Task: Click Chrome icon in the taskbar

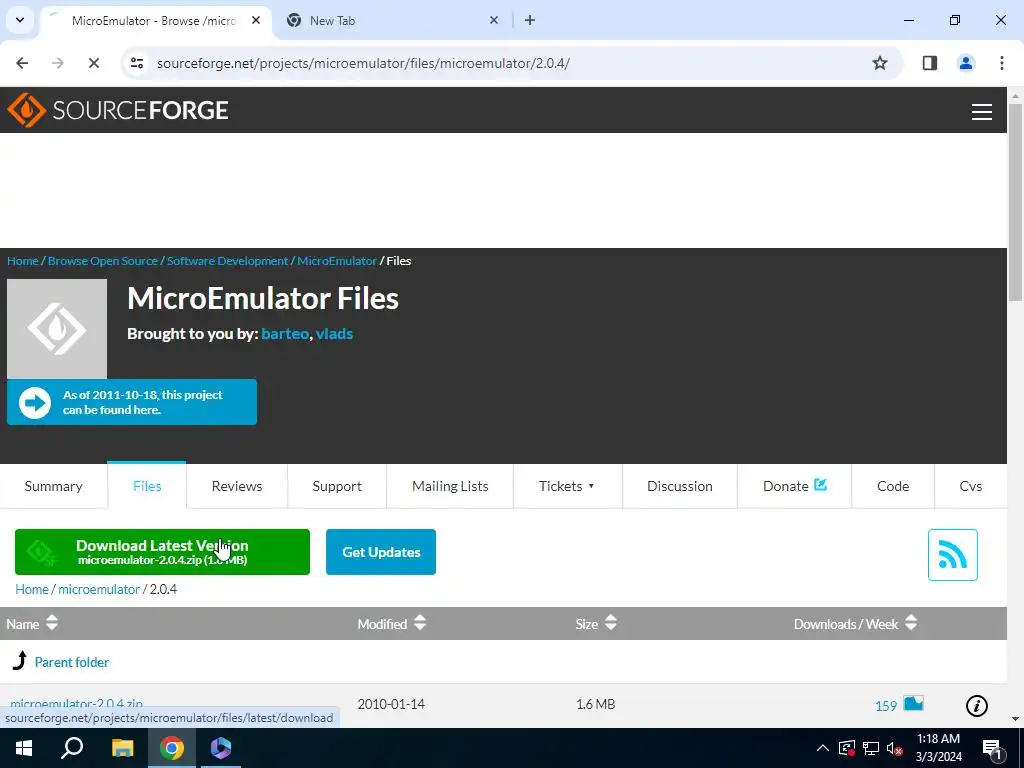Action: click(172, 748)
